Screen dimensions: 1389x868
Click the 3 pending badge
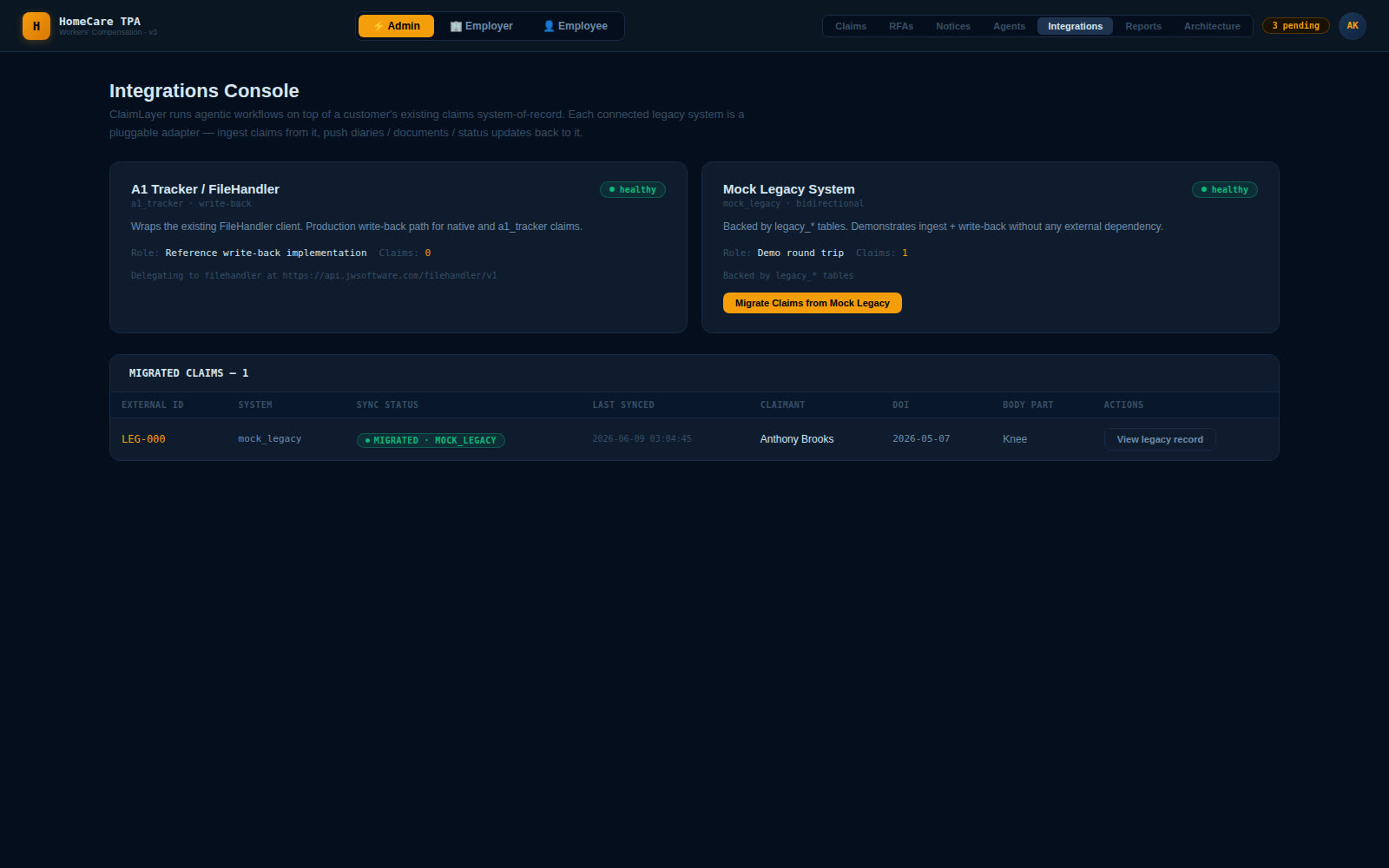pyautogui.click(x=1295, y=26)
